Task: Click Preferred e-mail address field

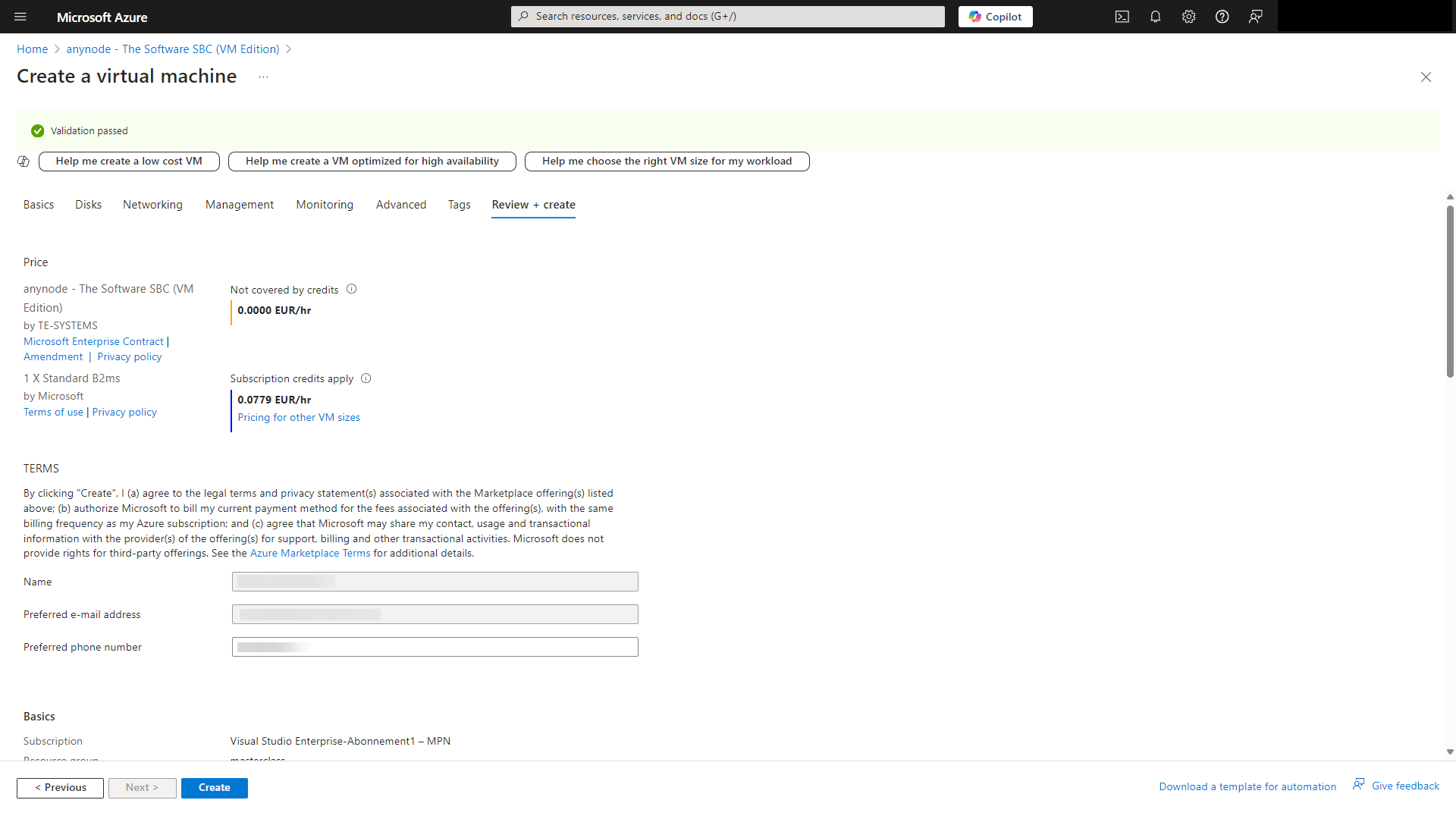Action: pos(435,614)
